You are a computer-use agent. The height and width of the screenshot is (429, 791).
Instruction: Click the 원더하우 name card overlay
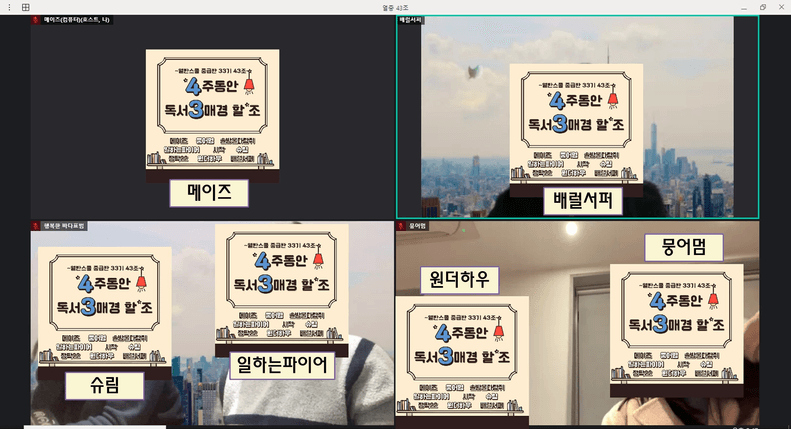[x=460, y=280]
